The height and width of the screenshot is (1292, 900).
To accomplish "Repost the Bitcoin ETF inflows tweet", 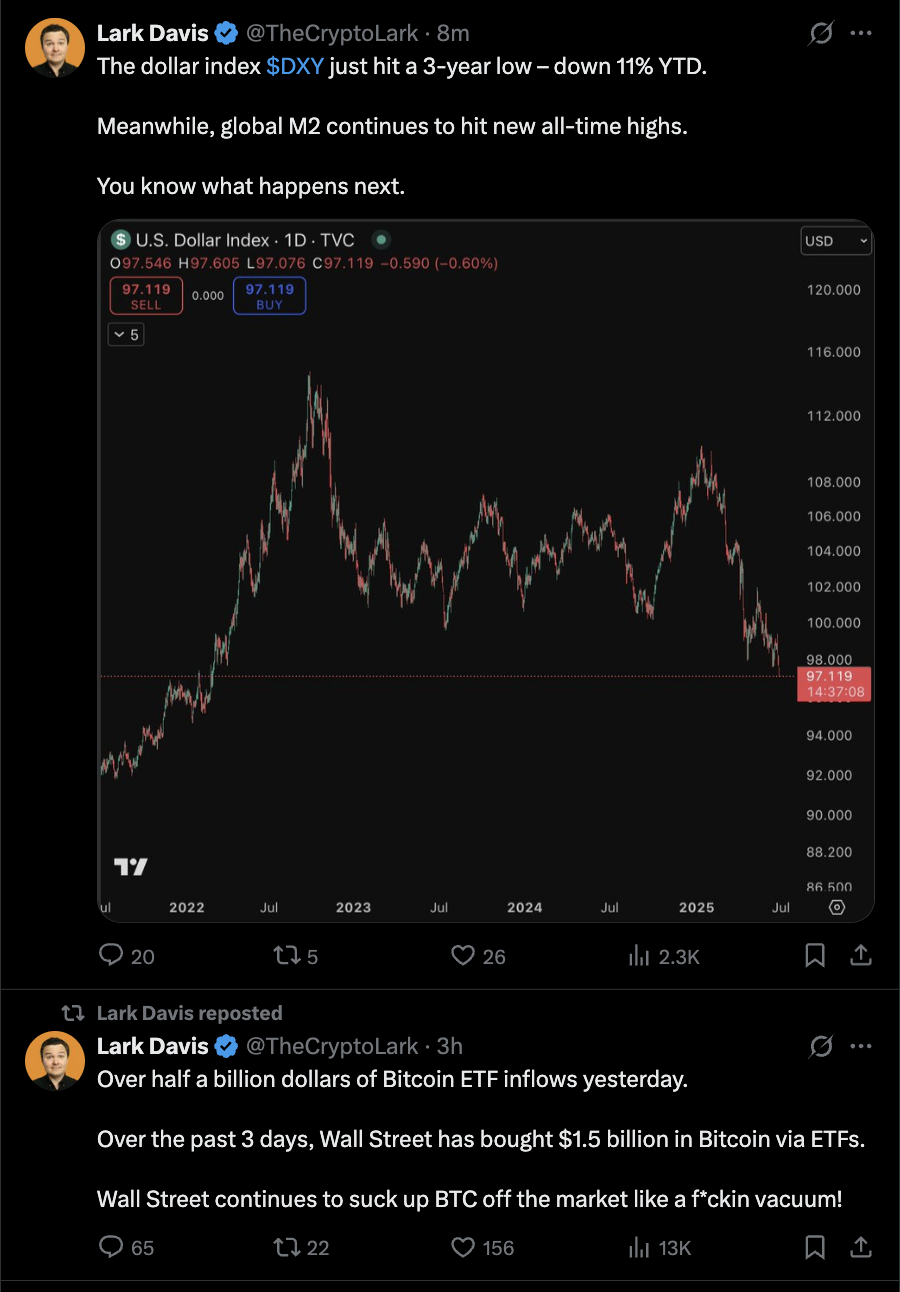I will (x=287, y=1247).
